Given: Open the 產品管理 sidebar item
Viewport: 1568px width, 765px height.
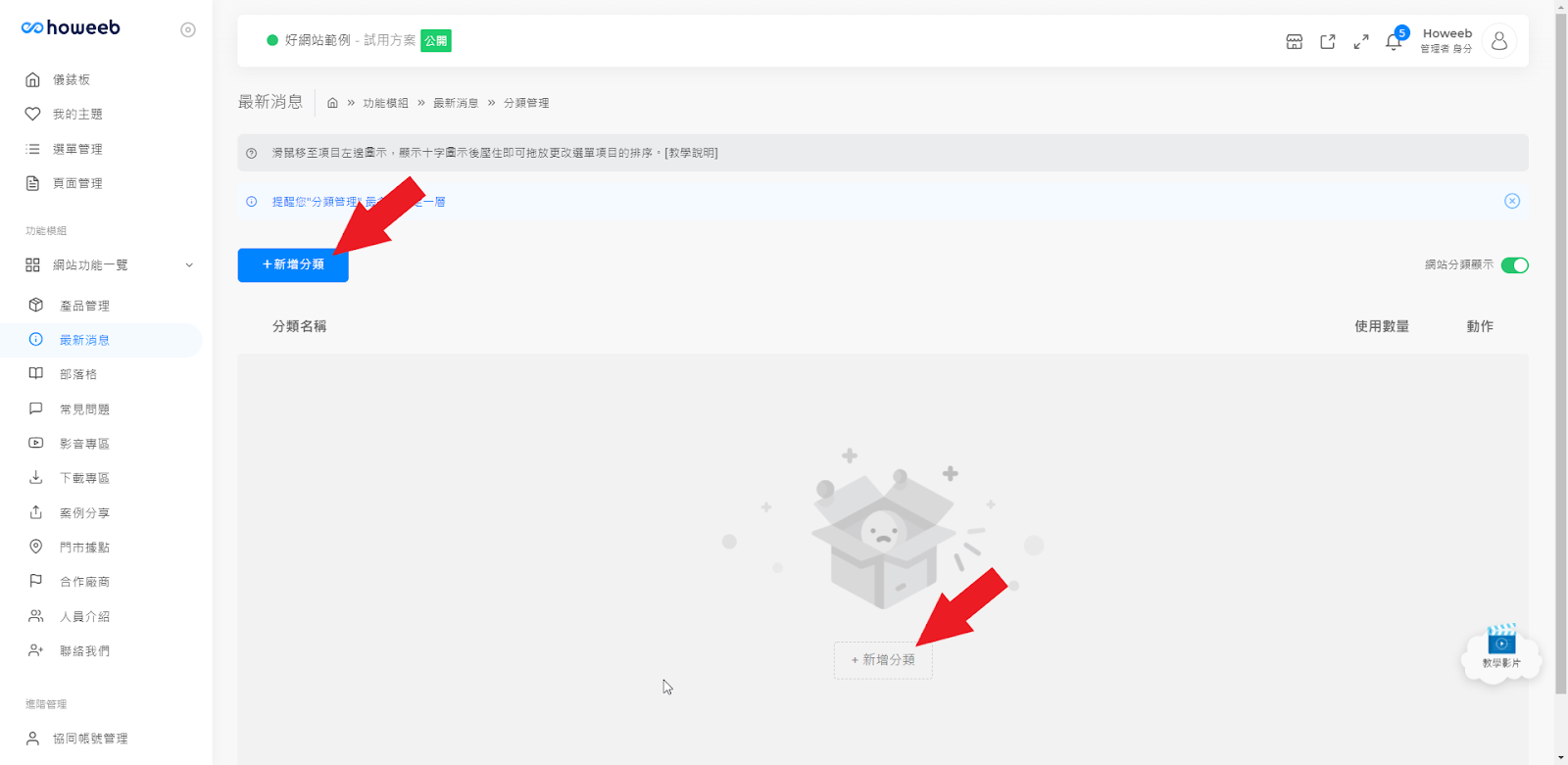Looking at the screenshot, I should (x=84, y=306).
